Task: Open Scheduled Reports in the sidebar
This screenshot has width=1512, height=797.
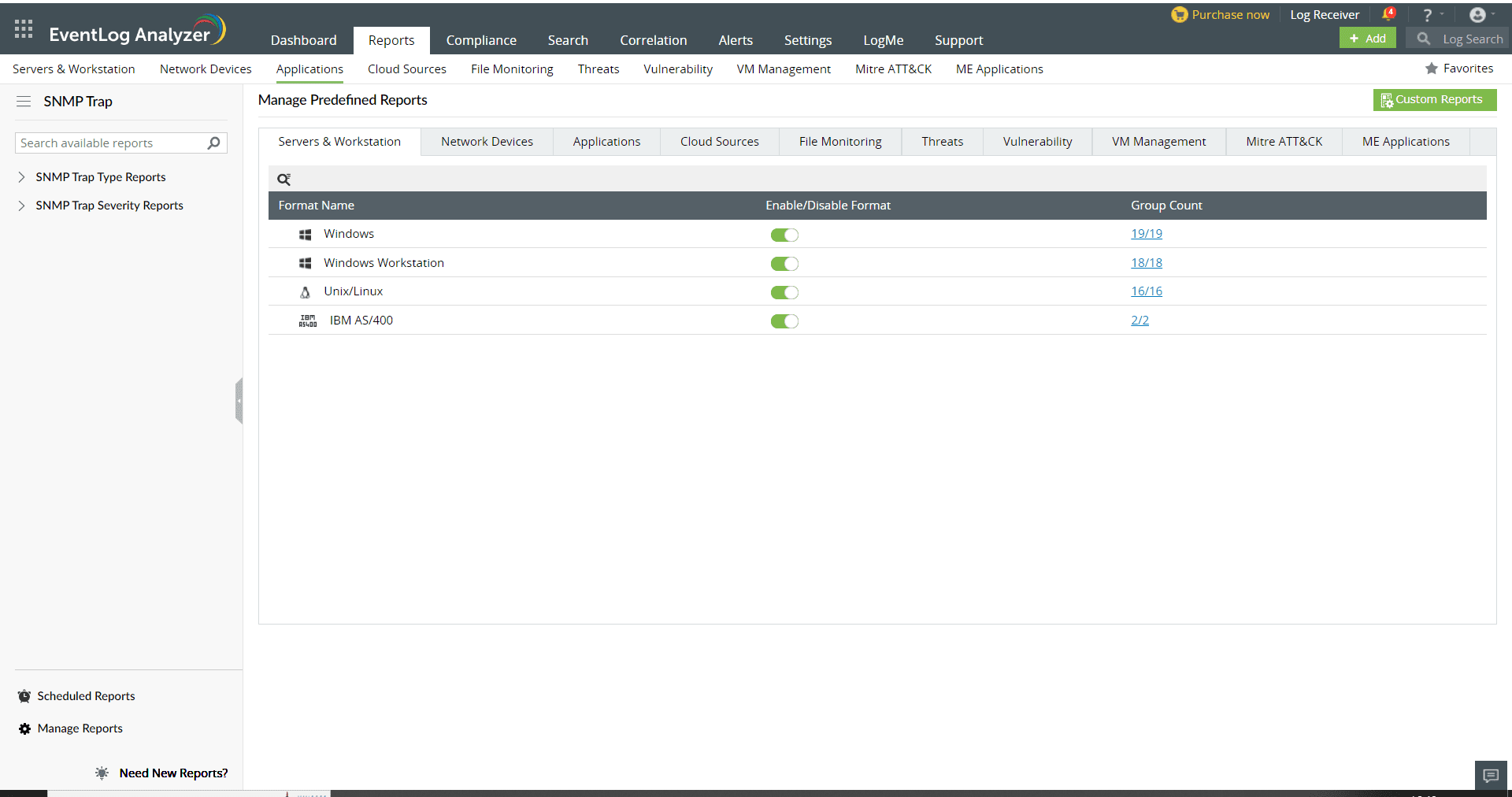Action: [x=86, y=696]
